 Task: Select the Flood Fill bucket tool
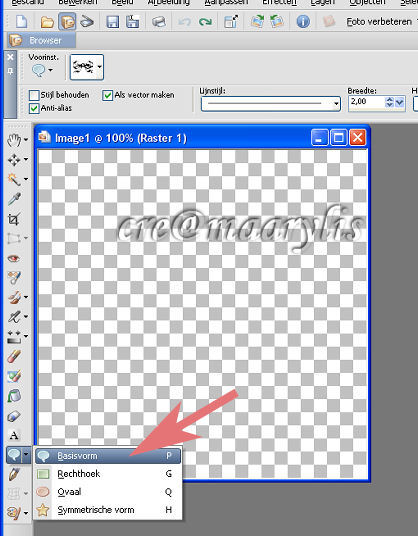pos(14,397)
